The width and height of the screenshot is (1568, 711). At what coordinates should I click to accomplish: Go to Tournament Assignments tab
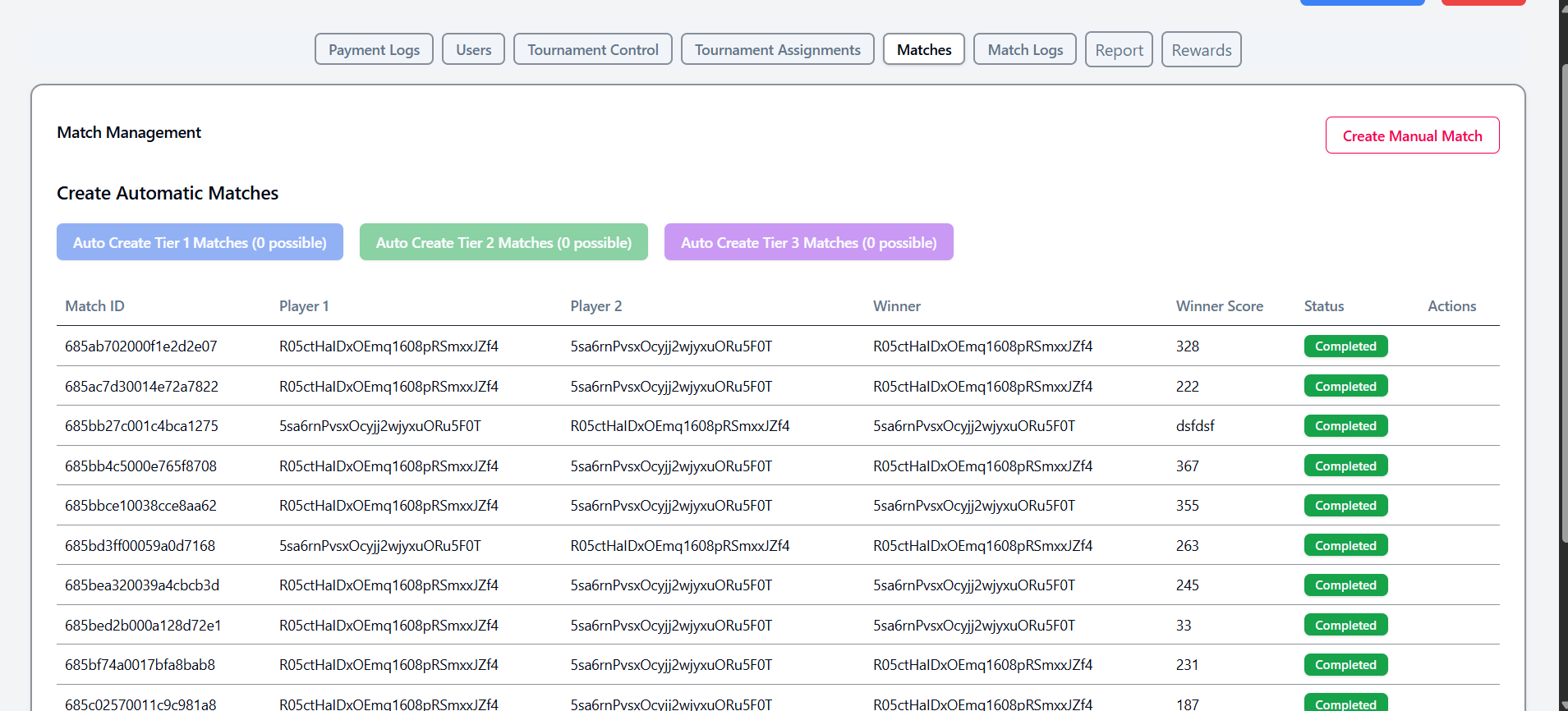(777, 49)
